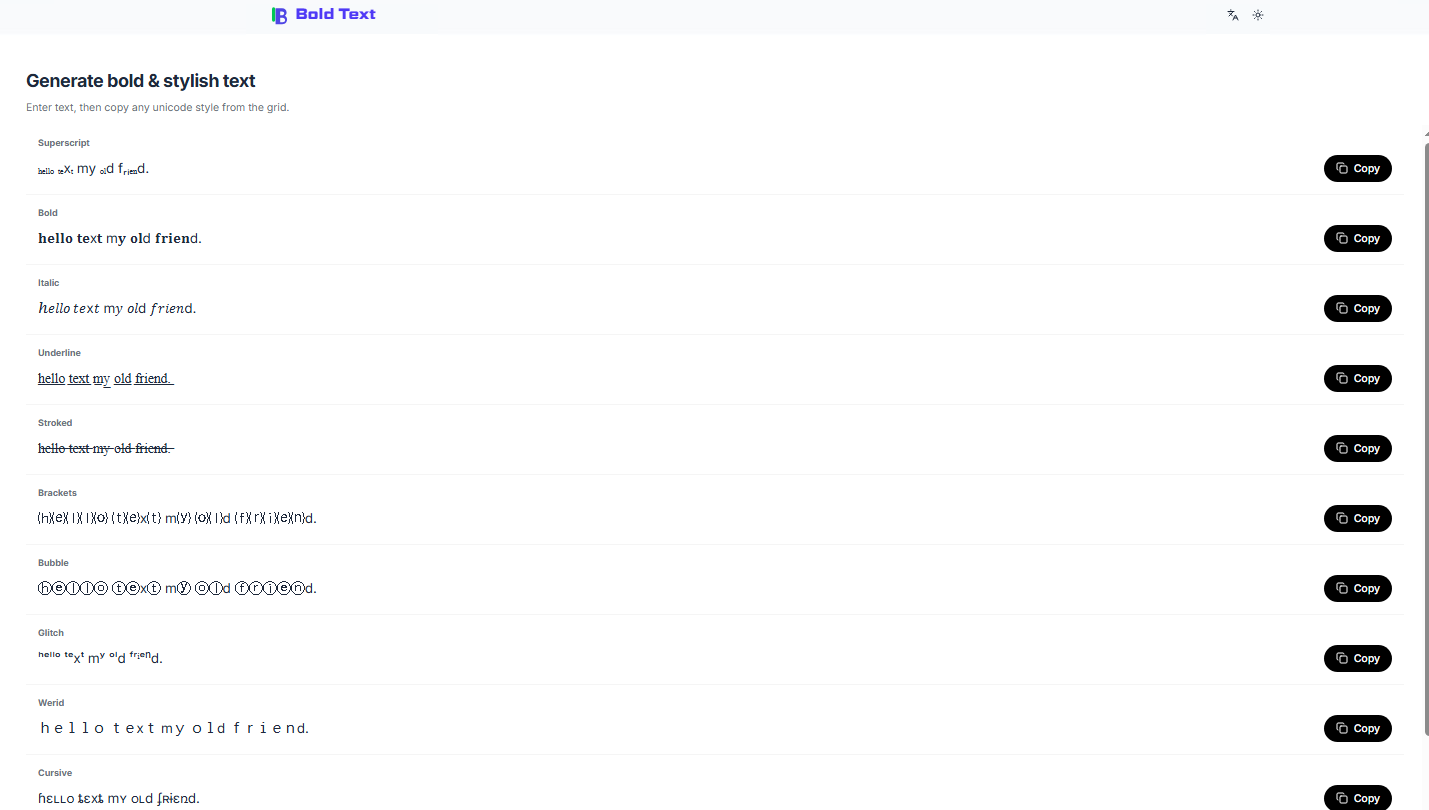Open the language translation menu

coord(1233,15)
